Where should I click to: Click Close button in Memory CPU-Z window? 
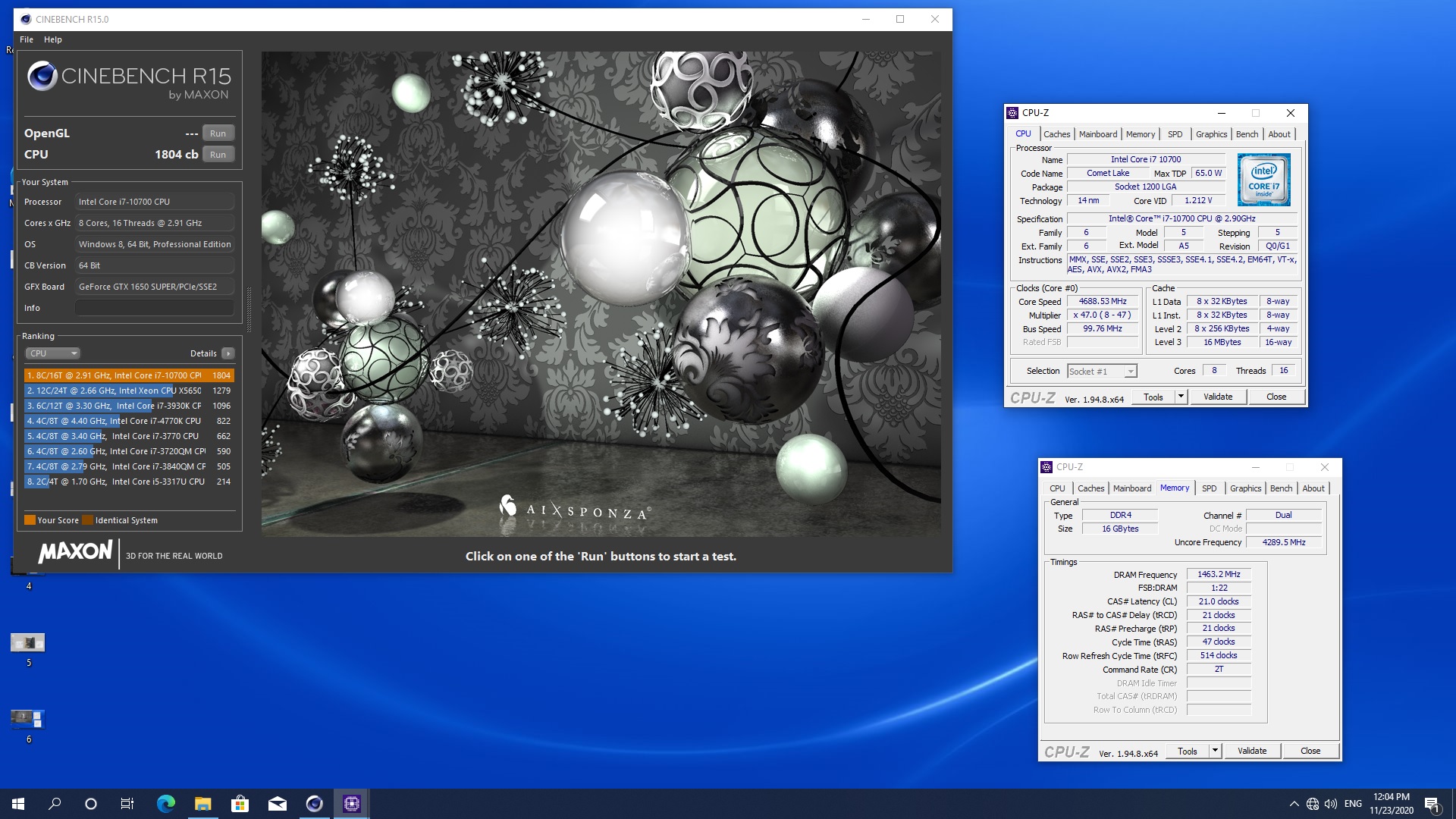pos(1310,752)
